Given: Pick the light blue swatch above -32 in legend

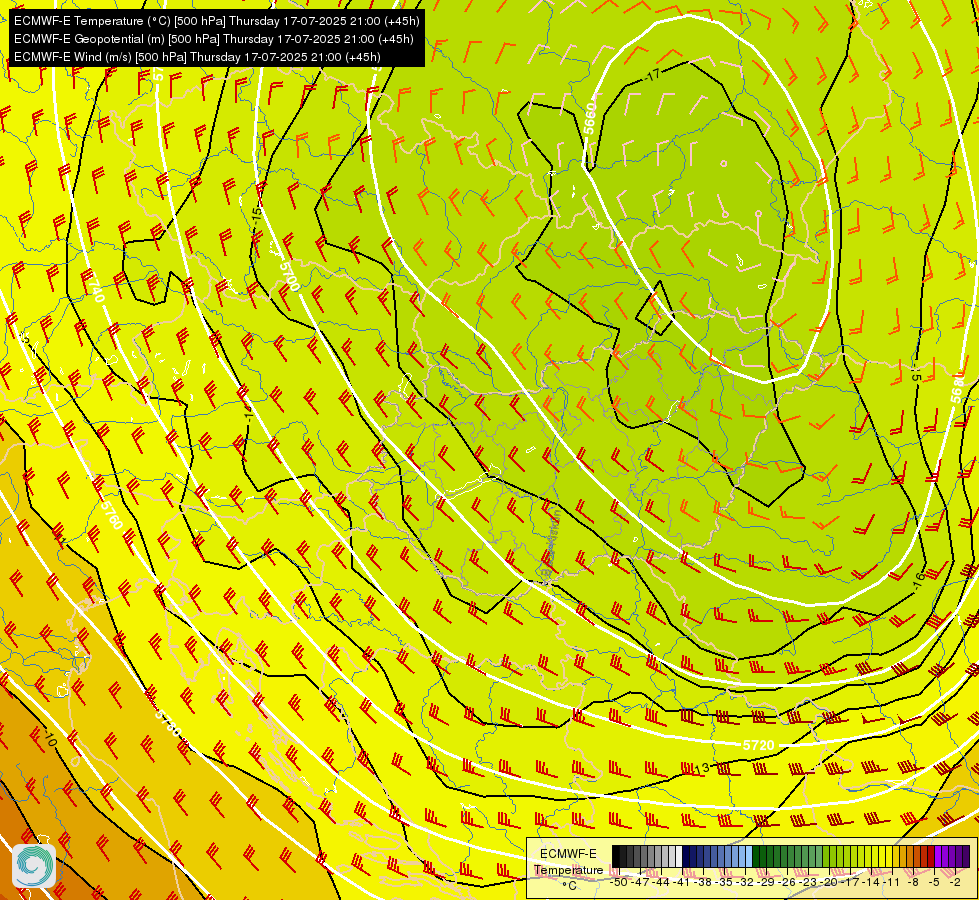Looking at the screenshot, I should [749, 856].
